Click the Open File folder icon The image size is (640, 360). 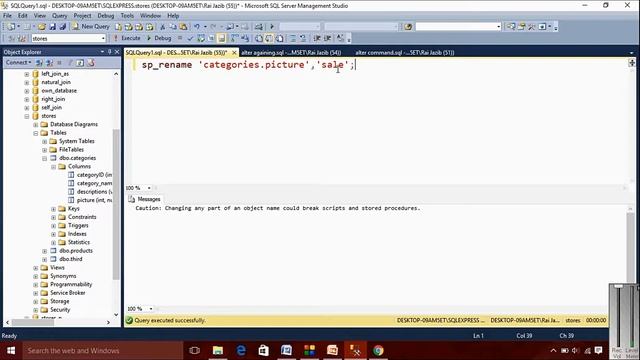coord(42,27)
